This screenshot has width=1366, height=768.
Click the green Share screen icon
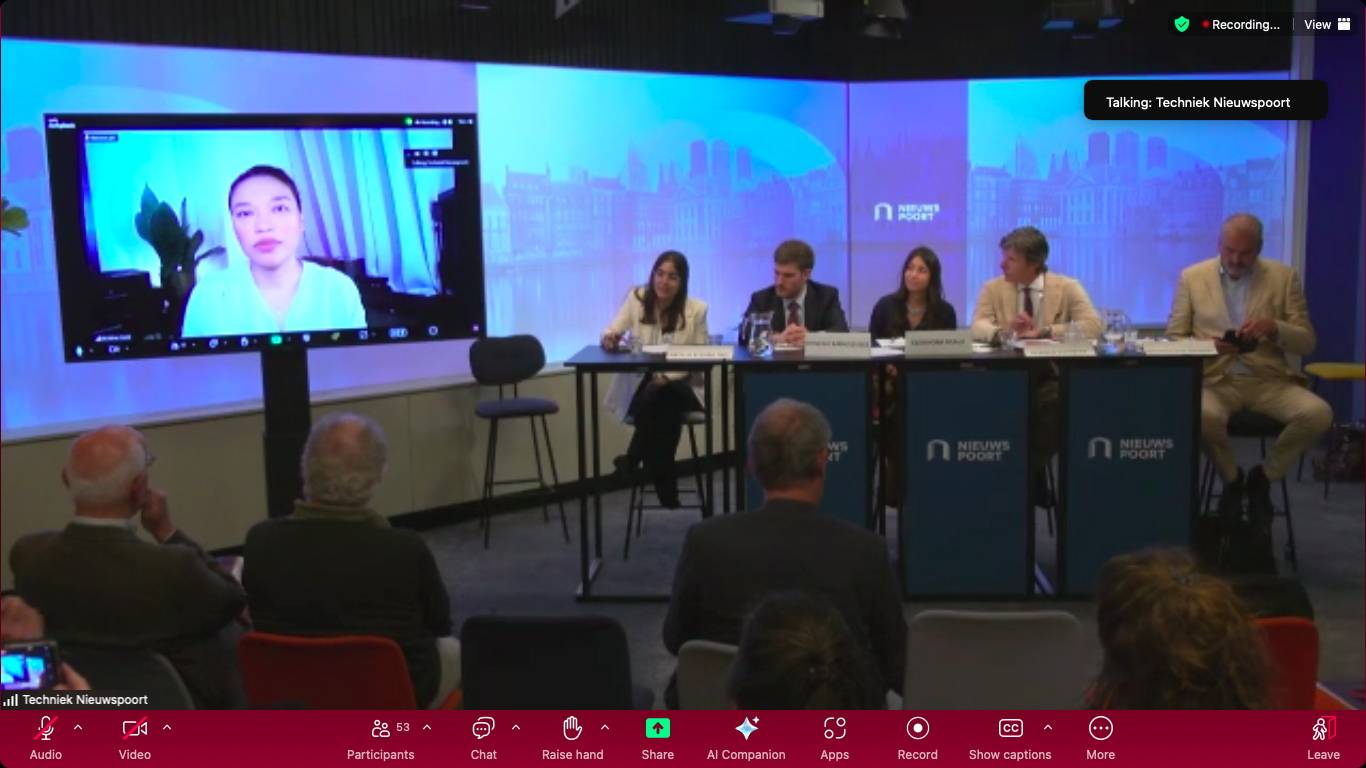click(657, 728)
